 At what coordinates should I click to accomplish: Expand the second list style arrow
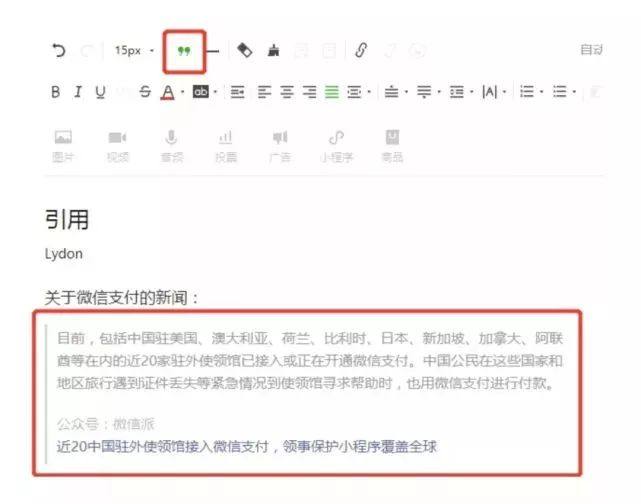pos(574,92)
